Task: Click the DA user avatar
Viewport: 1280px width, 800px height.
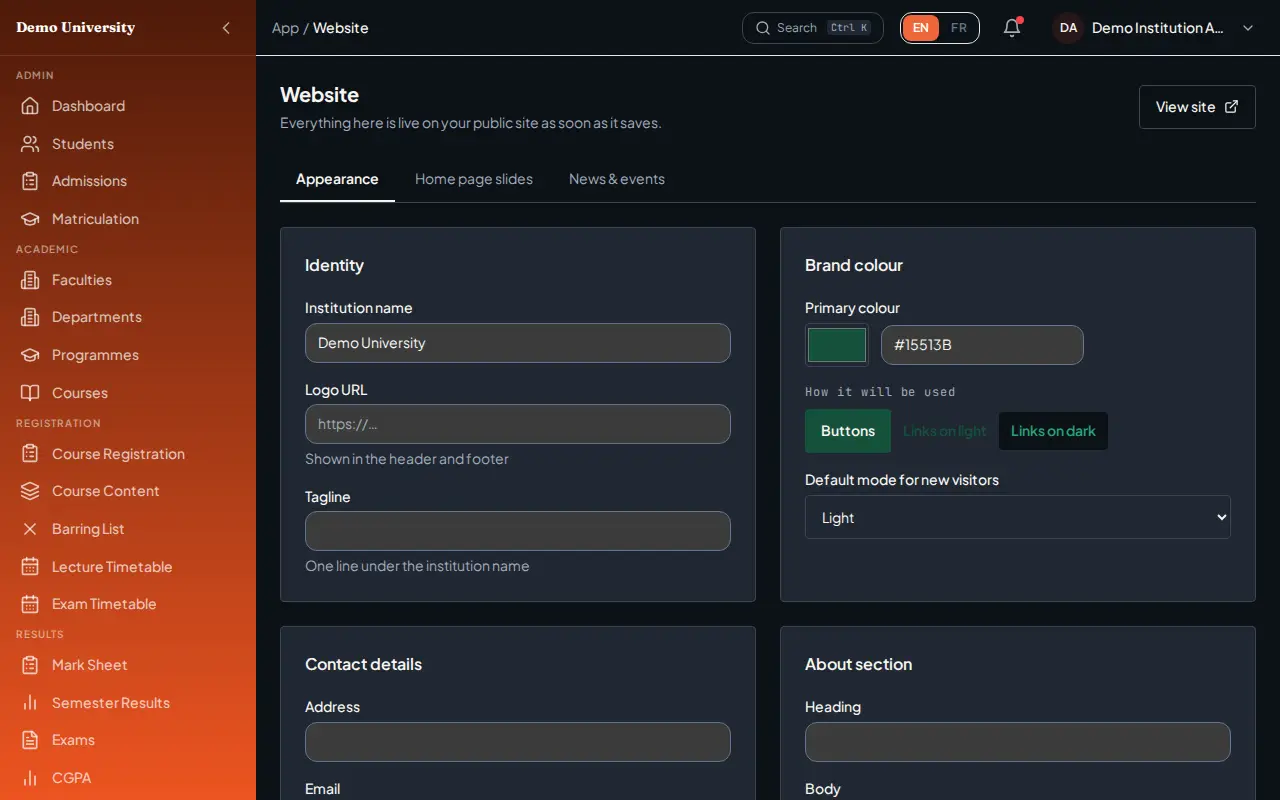Action: click(x=1068, y=28)
